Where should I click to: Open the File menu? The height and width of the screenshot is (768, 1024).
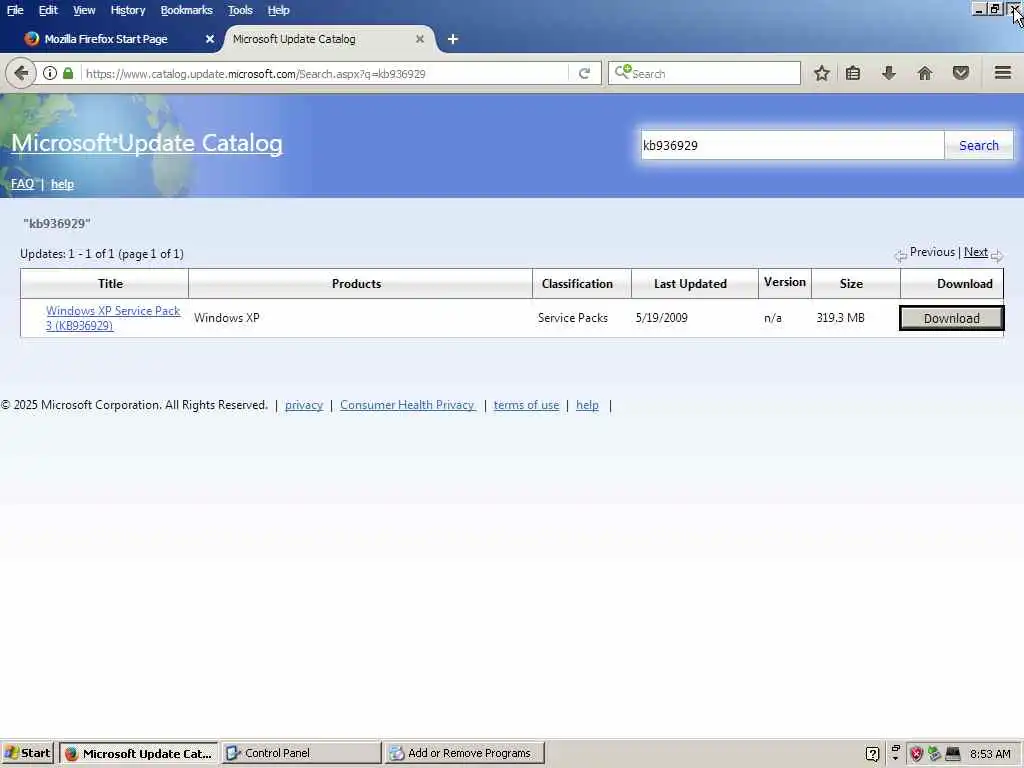point(15,10)
